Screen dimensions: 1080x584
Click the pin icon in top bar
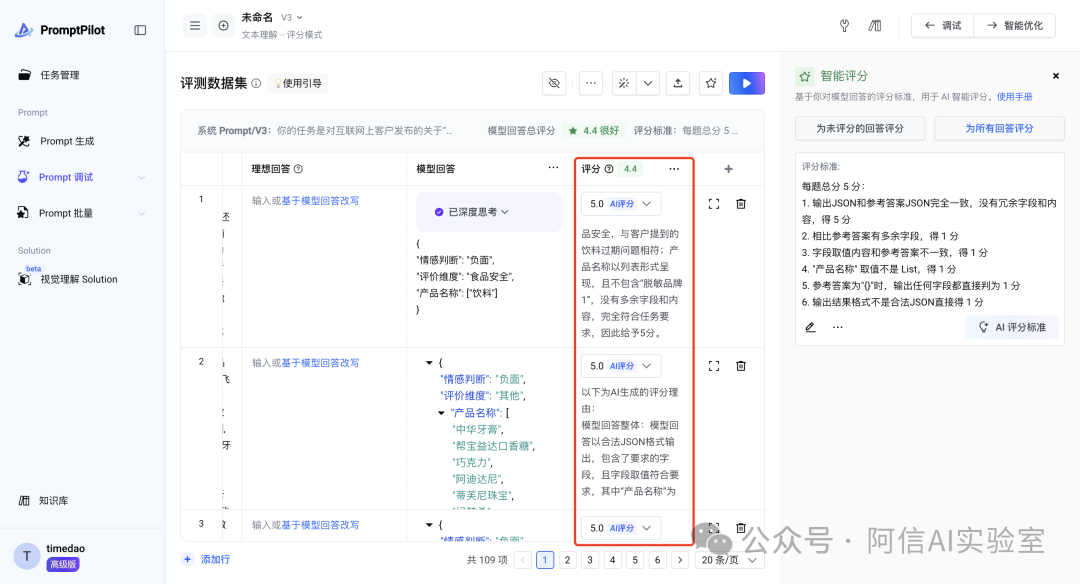pos(844,25)
